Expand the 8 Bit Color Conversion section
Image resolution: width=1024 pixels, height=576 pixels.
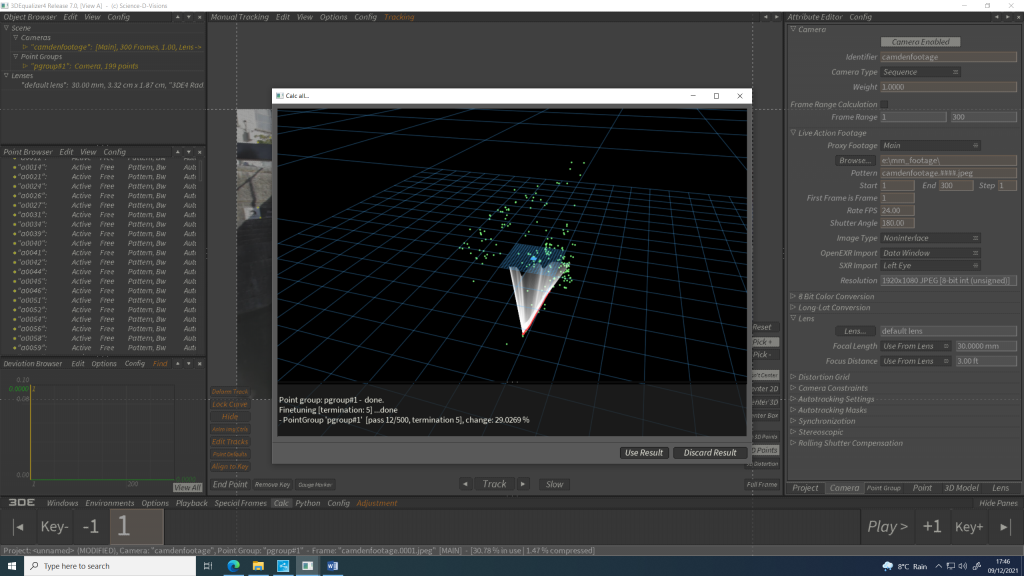793,296
